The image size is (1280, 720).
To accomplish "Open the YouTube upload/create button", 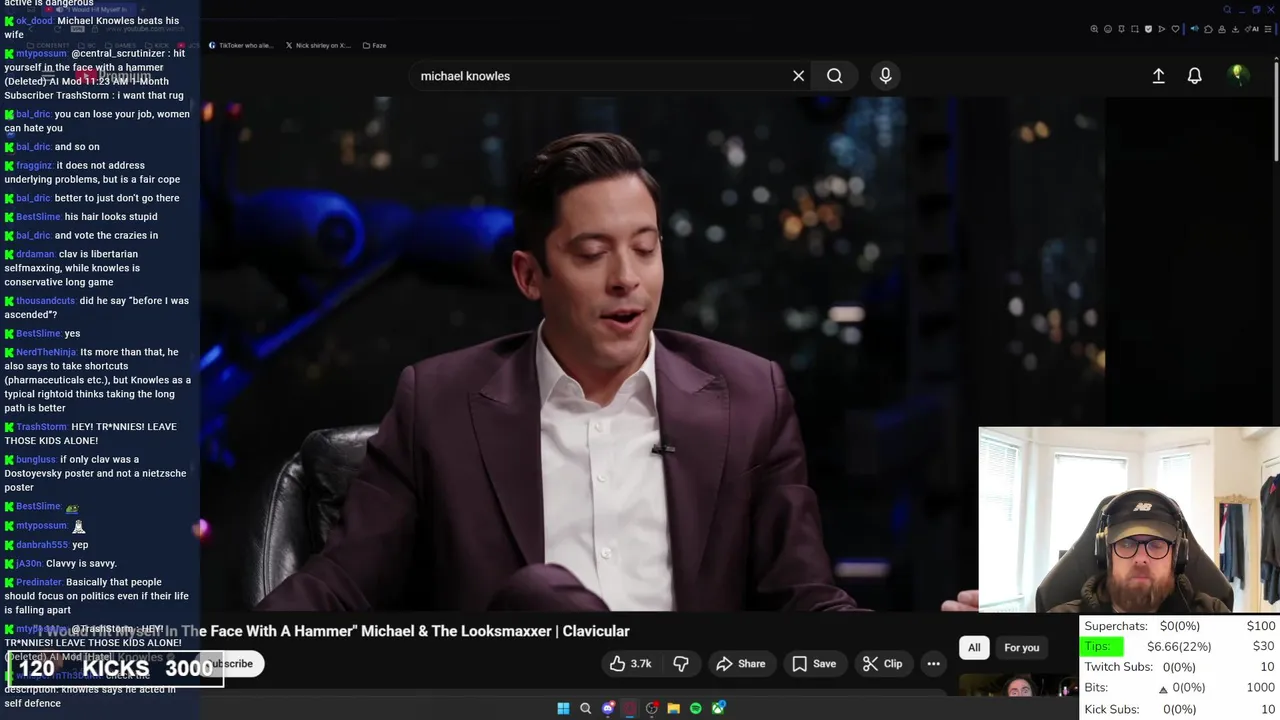I will point(1158,76).
